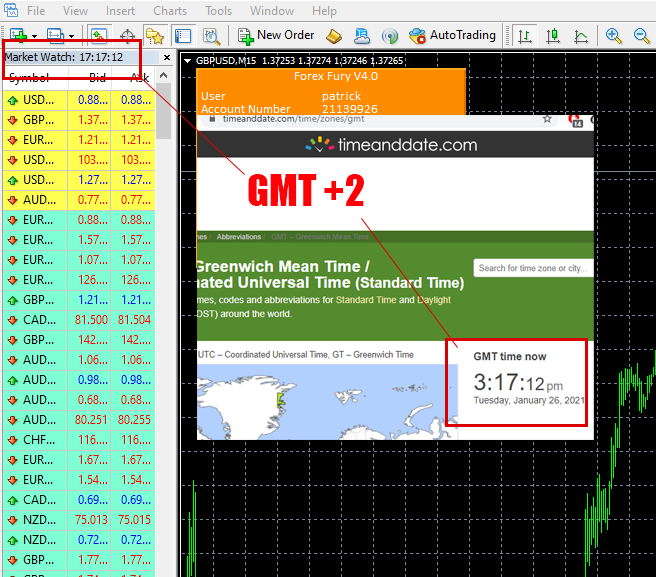This screenshot has width=656, height=577.
Task: Click the MetaTrader application icon in menu bar
Action: click(x=10, y=9)
